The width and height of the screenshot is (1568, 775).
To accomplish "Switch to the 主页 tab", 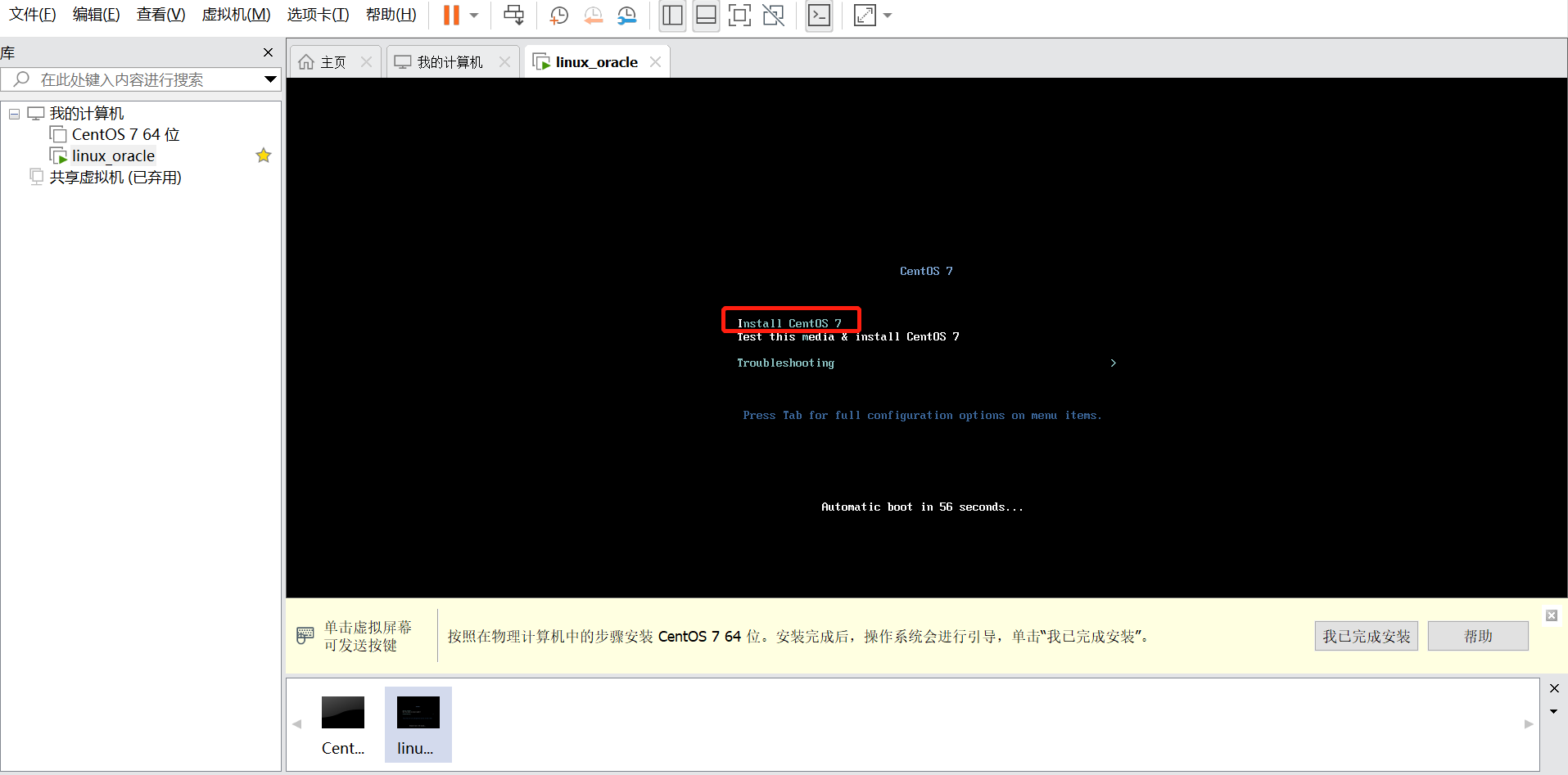I will 323,62.
